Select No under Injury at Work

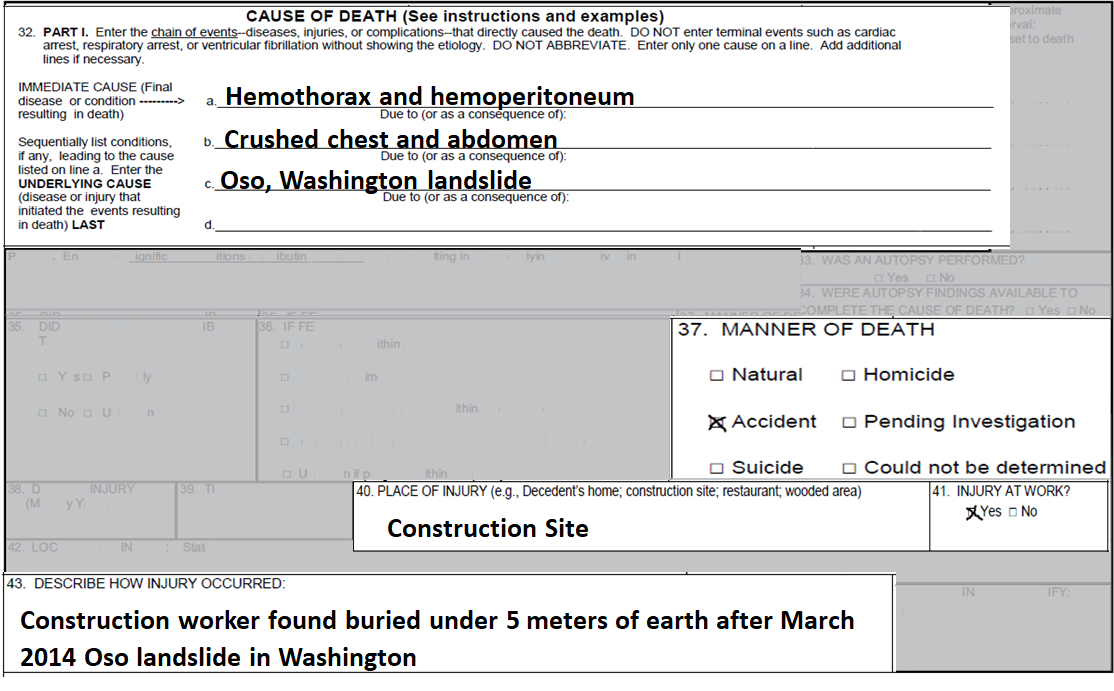click(x=1011, y=512)
